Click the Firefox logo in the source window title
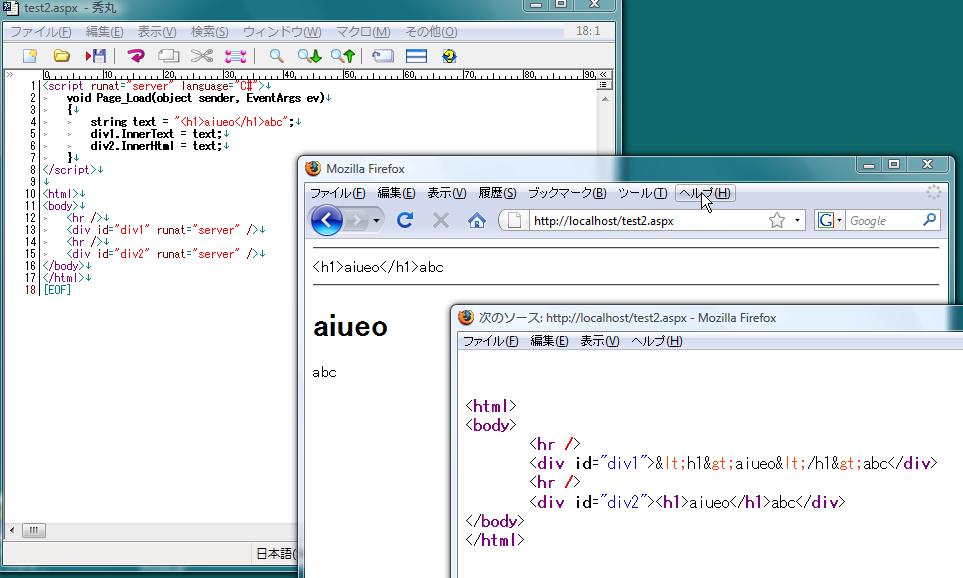 (x=466, y=317)
